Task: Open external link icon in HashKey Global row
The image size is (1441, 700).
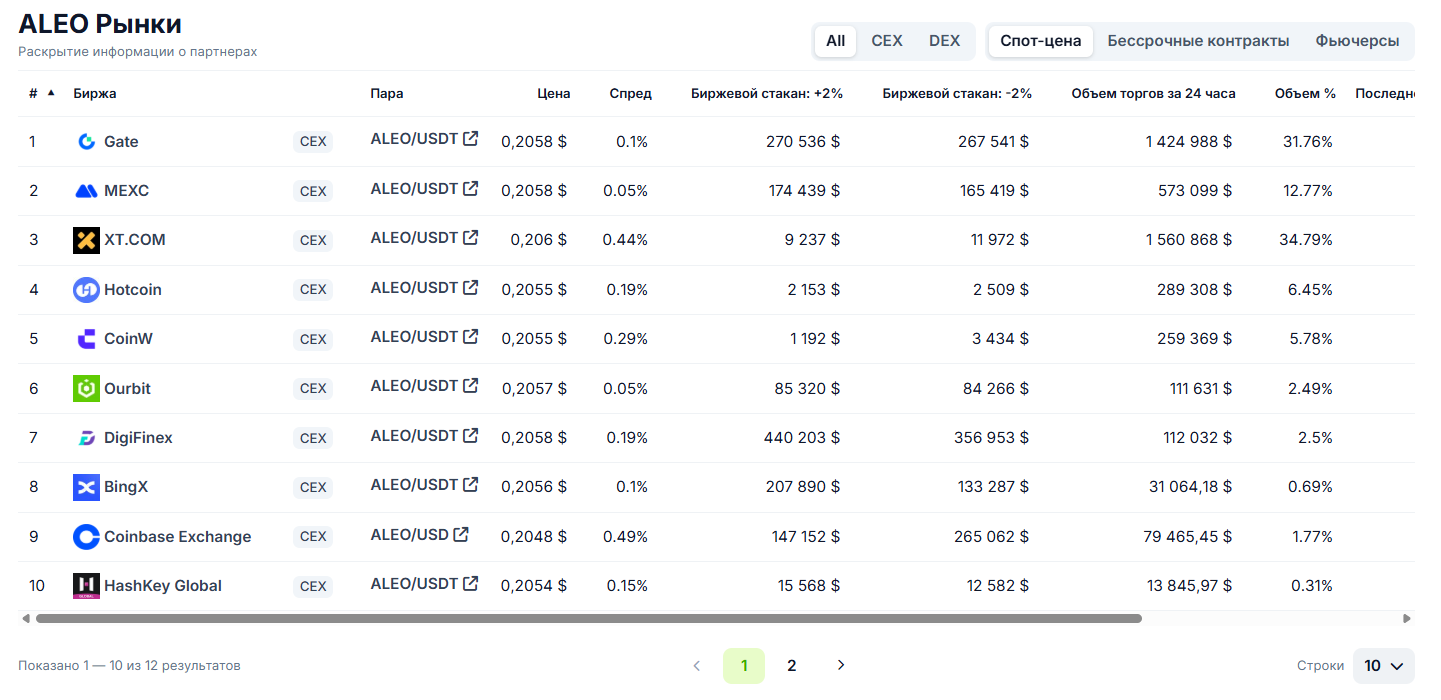Action: (x=470, y=583)
